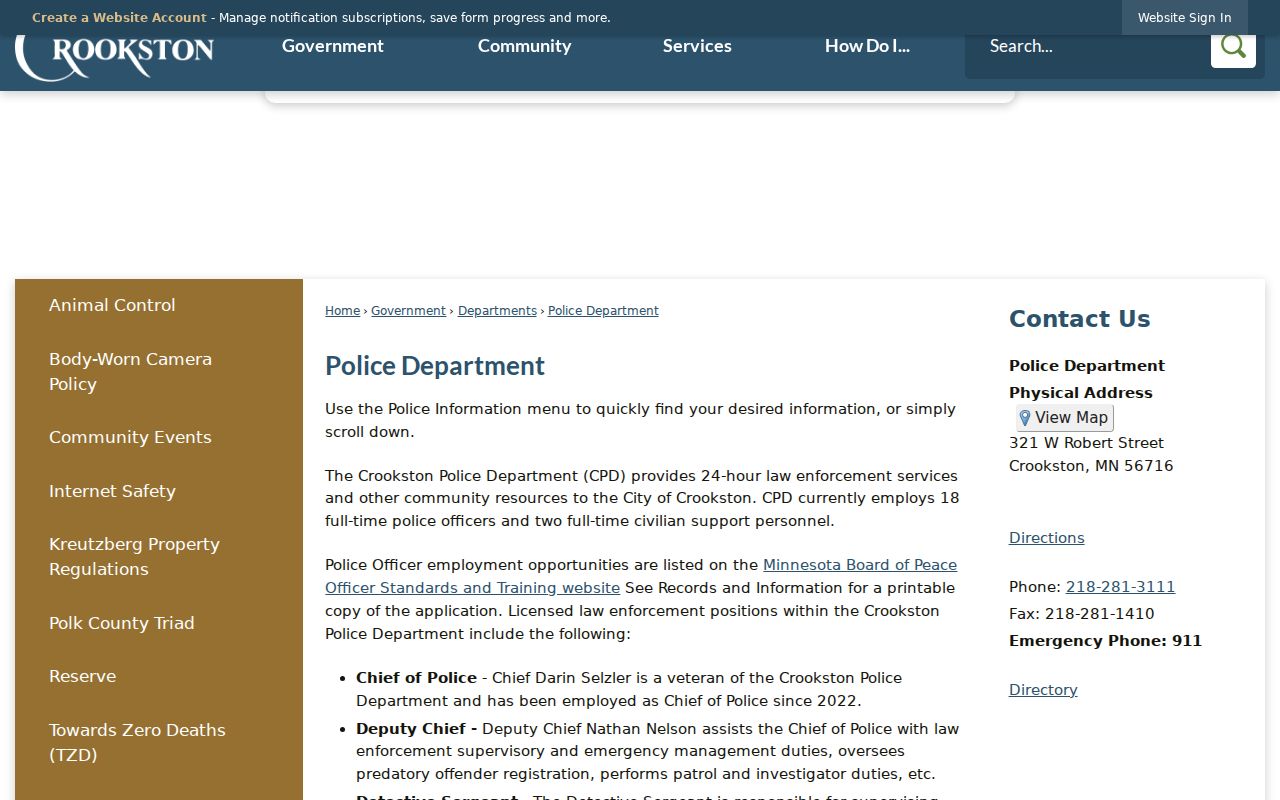Click the Contact Us heading
The width and height of the screenshot is (1280, 800).
pos(1079,319)
